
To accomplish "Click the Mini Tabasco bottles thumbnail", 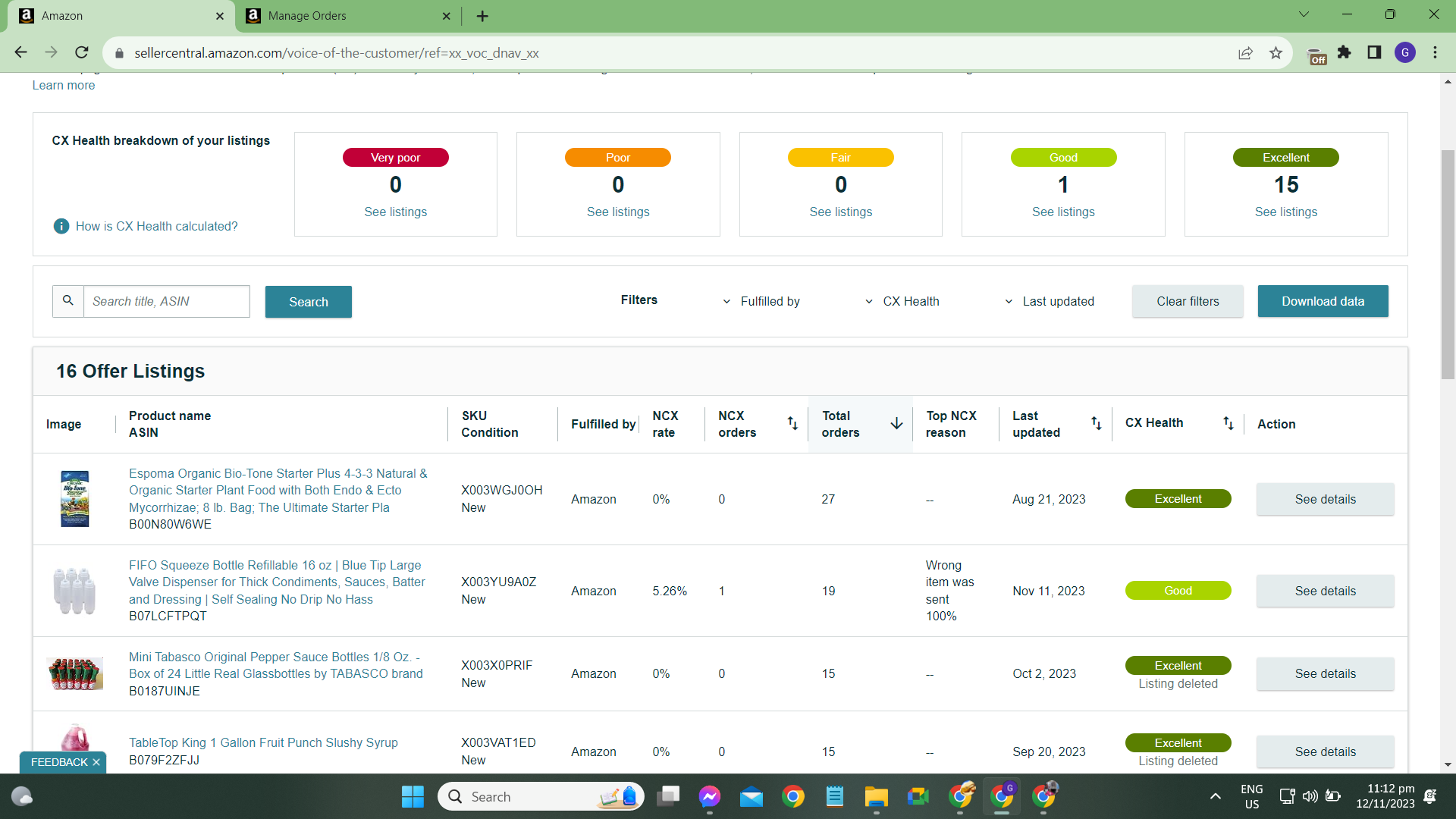I will [x=74, y=673].
